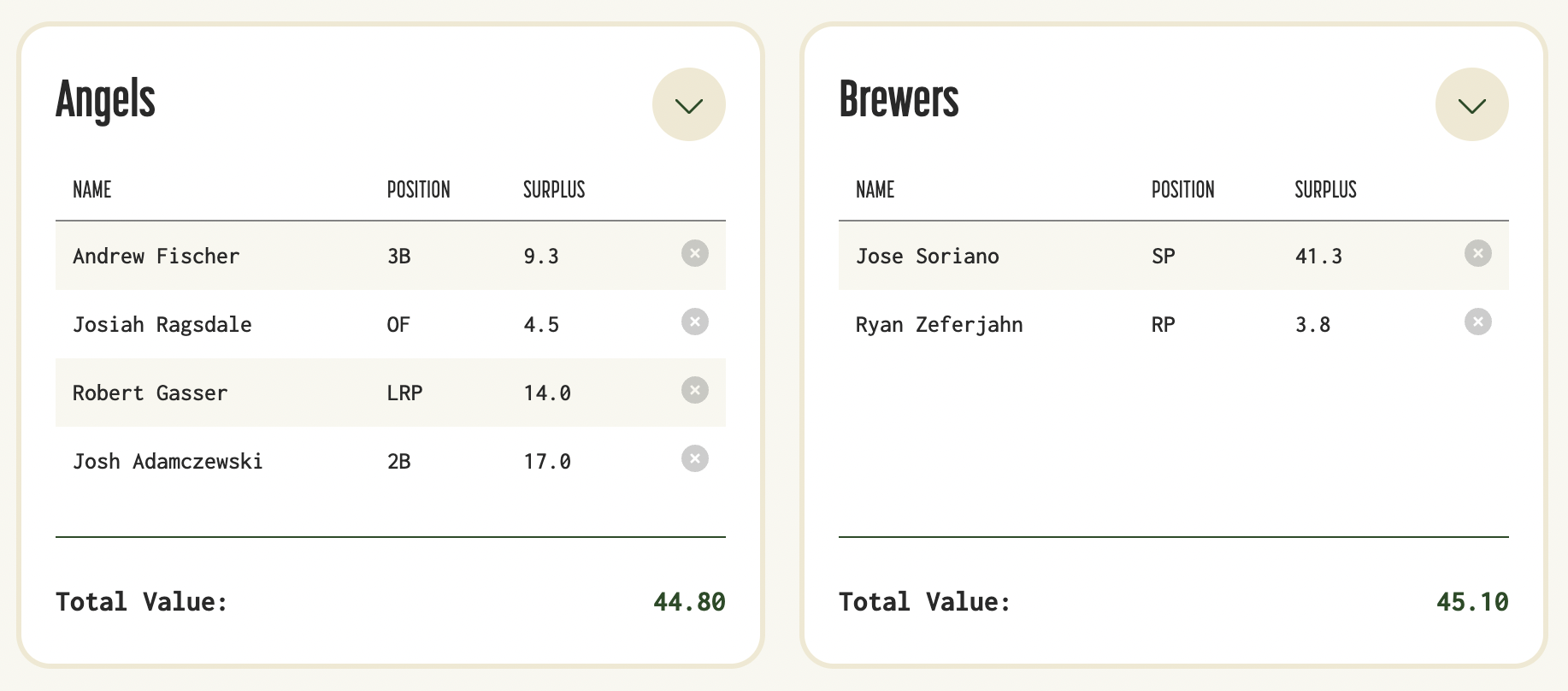Click the Angels total value 44.80
The width and height of the screenshot is (1568, 691).
pos(689,602)
